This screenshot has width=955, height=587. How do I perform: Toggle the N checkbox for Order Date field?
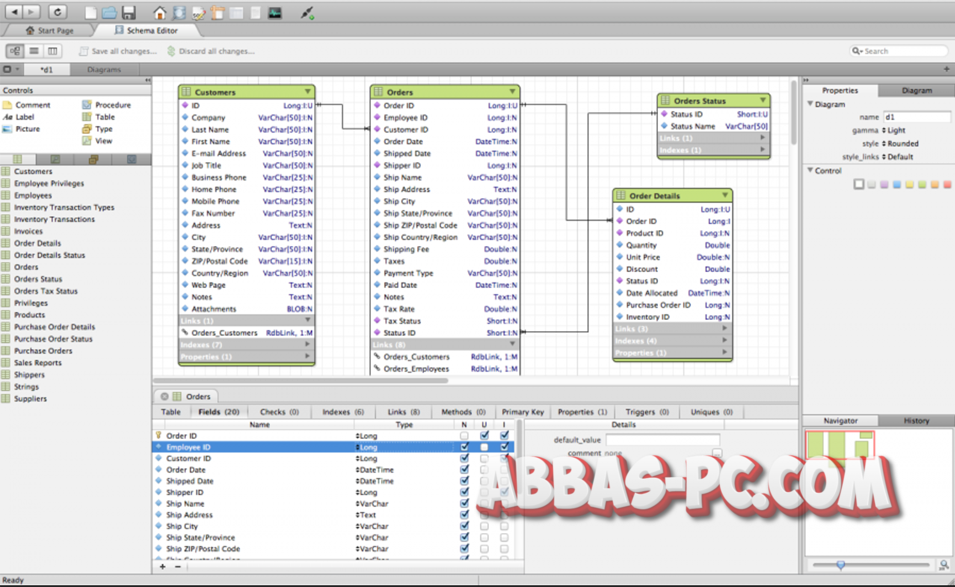point(464,470)
